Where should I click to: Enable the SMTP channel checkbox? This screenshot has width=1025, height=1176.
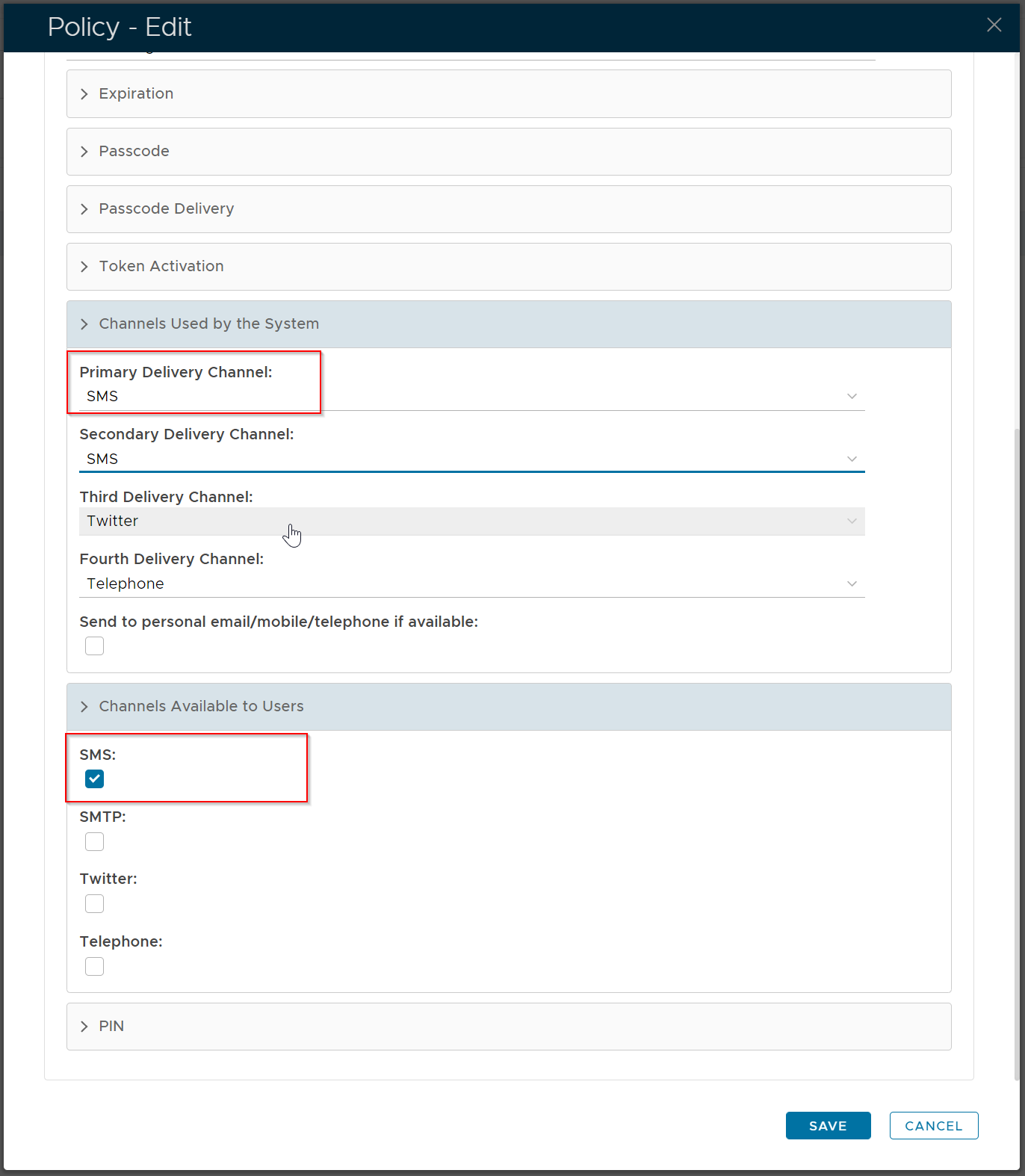[95, 842]
